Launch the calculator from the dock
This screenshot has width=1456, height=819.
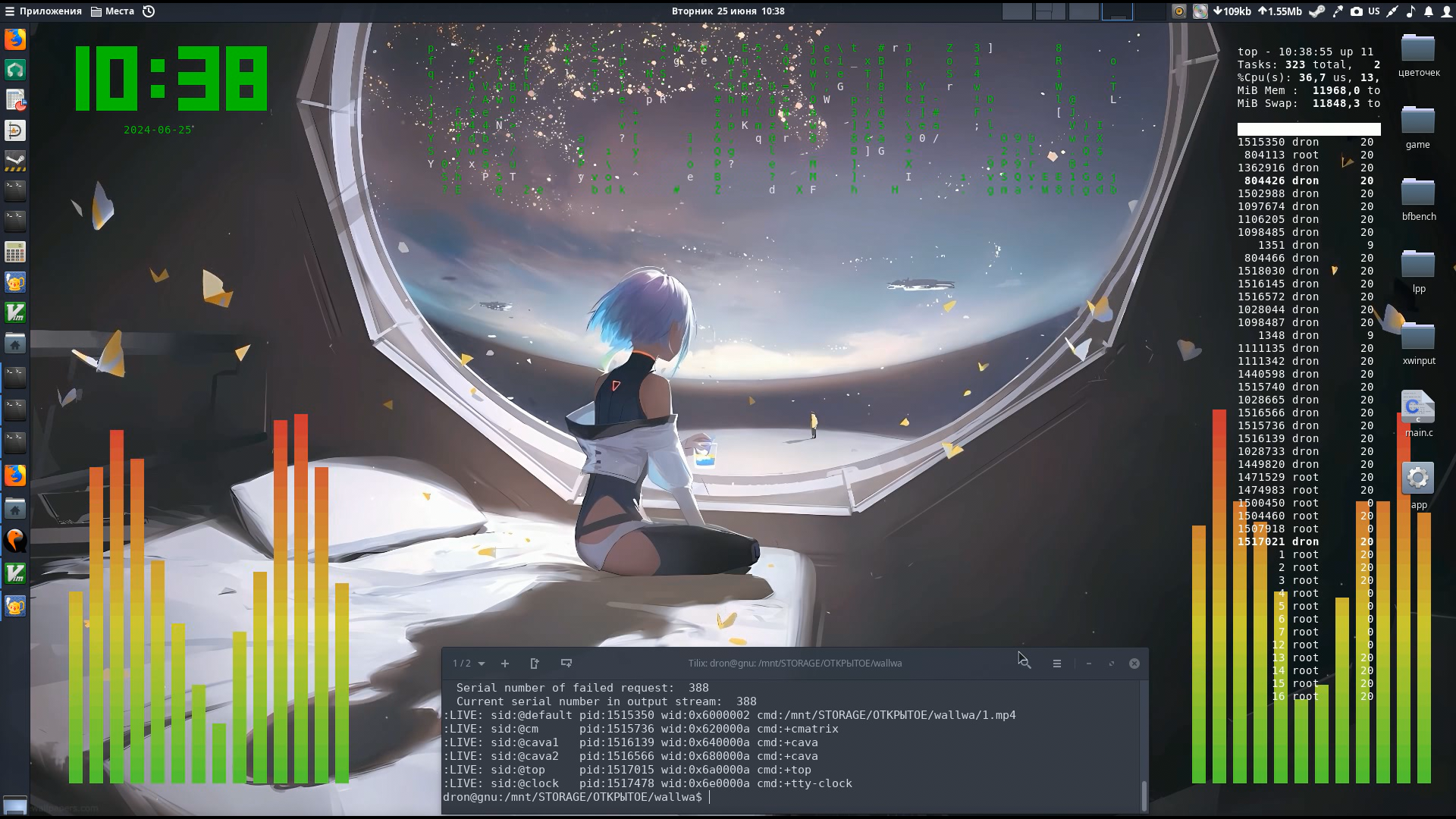tap(15, 252)
